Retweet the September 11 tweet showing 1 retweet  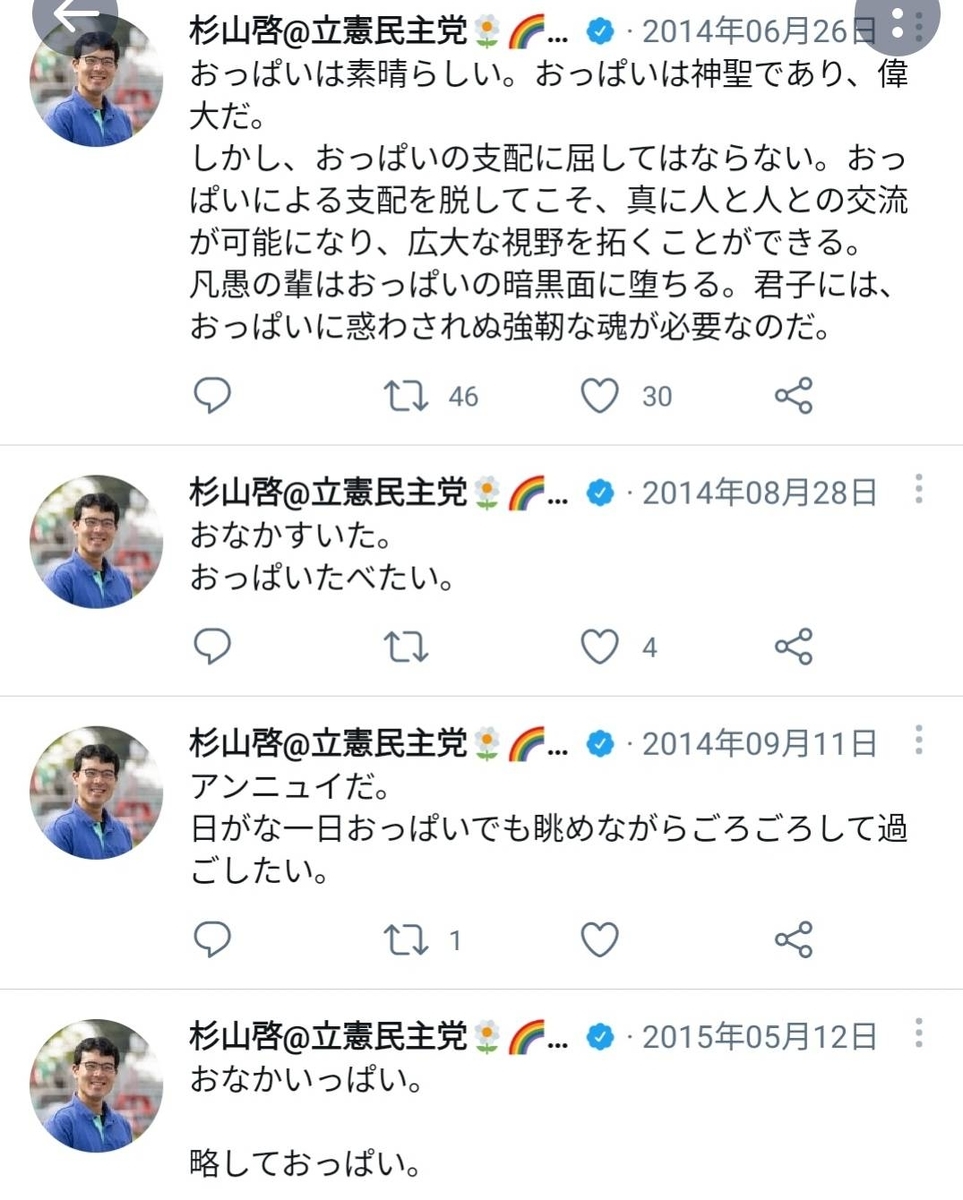point(406,938)
